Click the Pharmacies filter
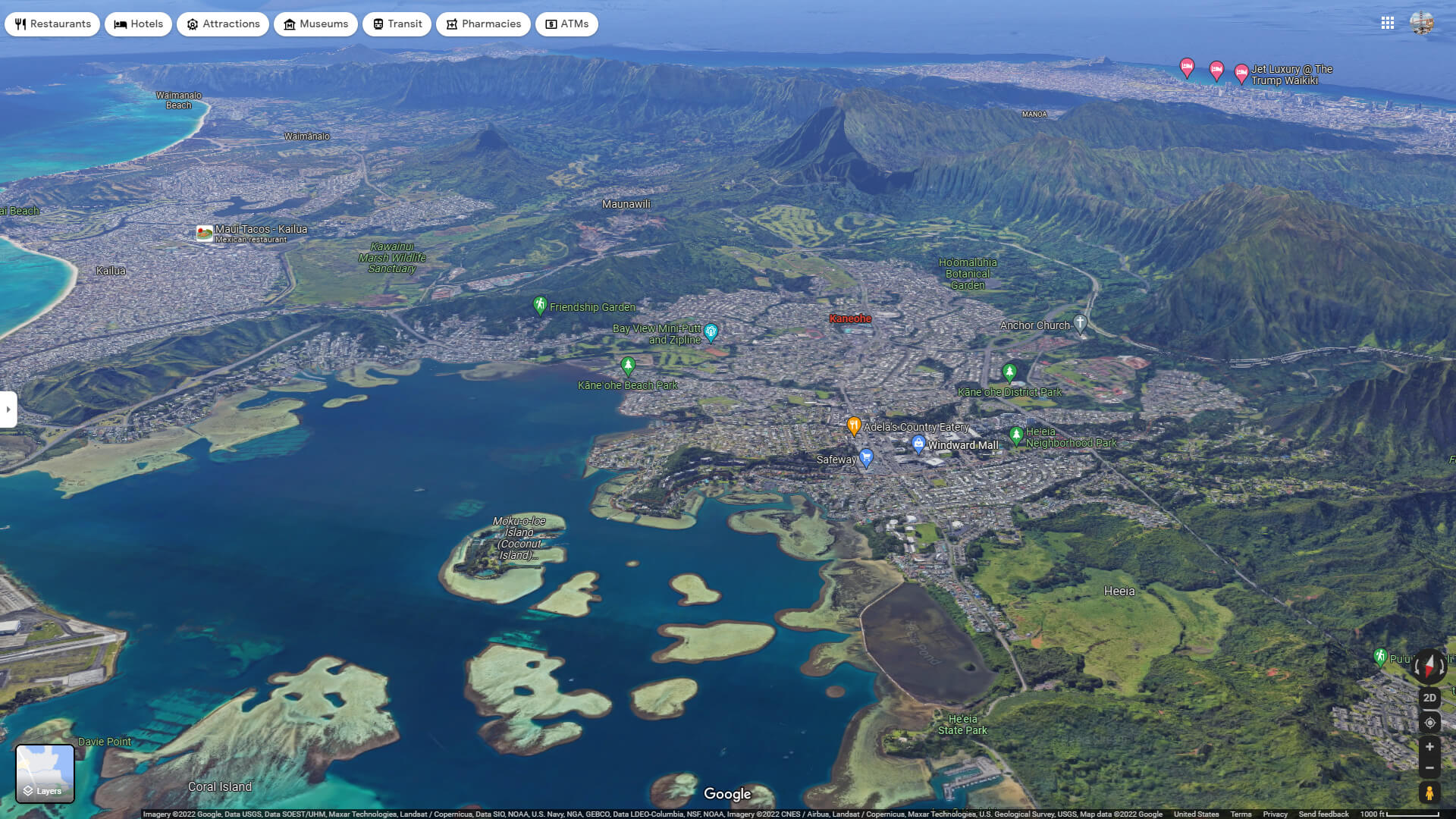The width and height of the screenshot is (1456, 819). click(483, 24)
